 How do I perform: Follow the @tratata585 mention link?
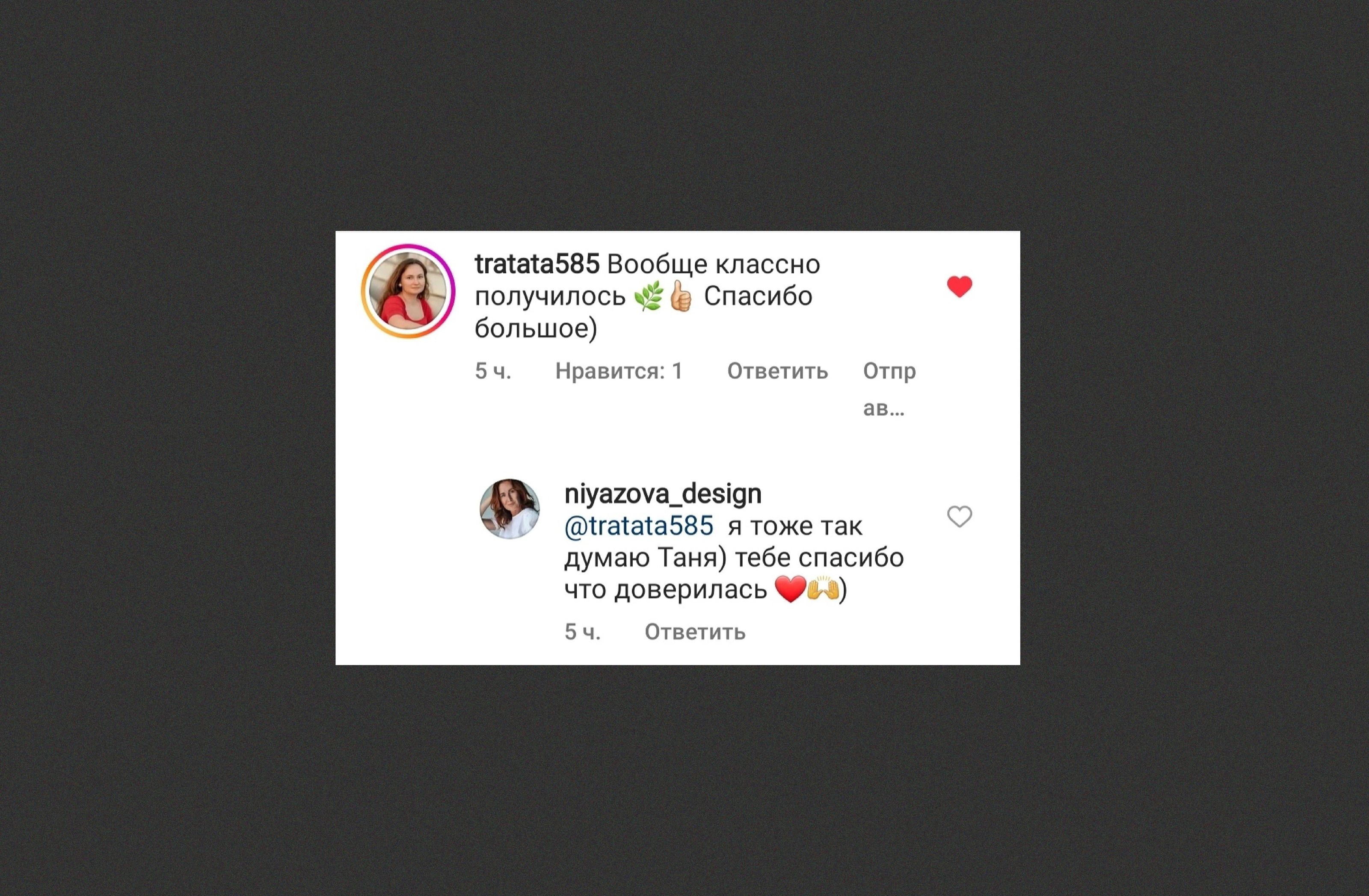(x=639, y=526)
